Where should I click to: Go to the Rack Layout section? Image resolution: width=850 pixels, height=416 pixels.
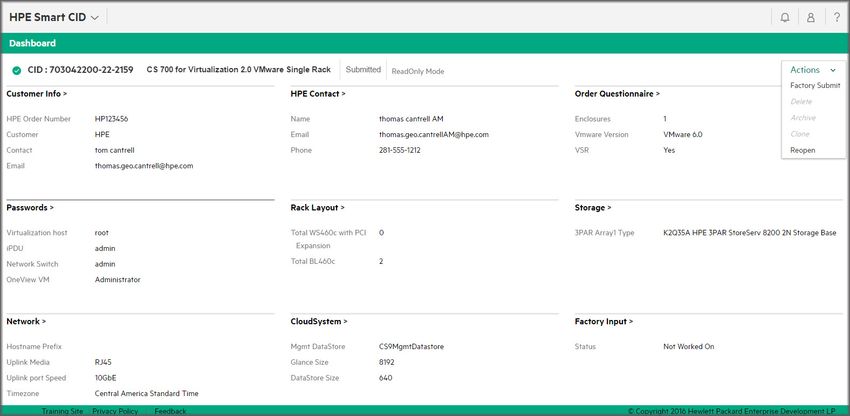point(318,208)
